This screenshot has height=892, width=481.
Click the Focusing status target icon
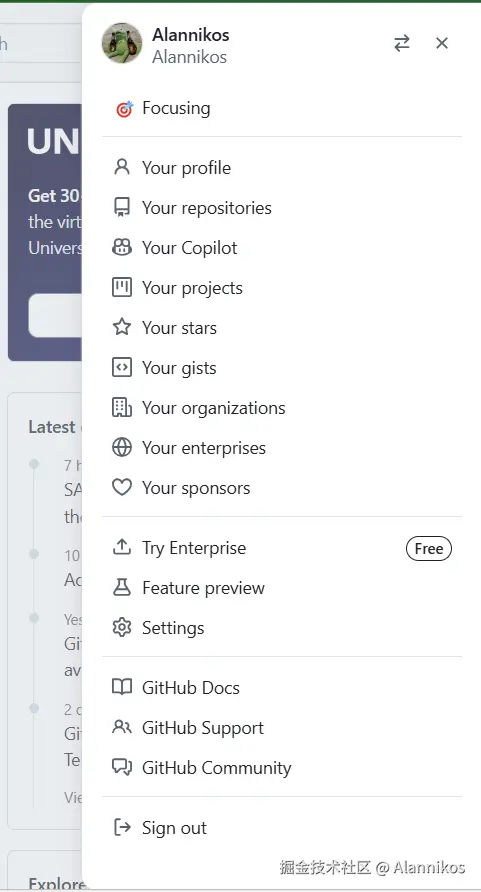[x=124, y=108]
